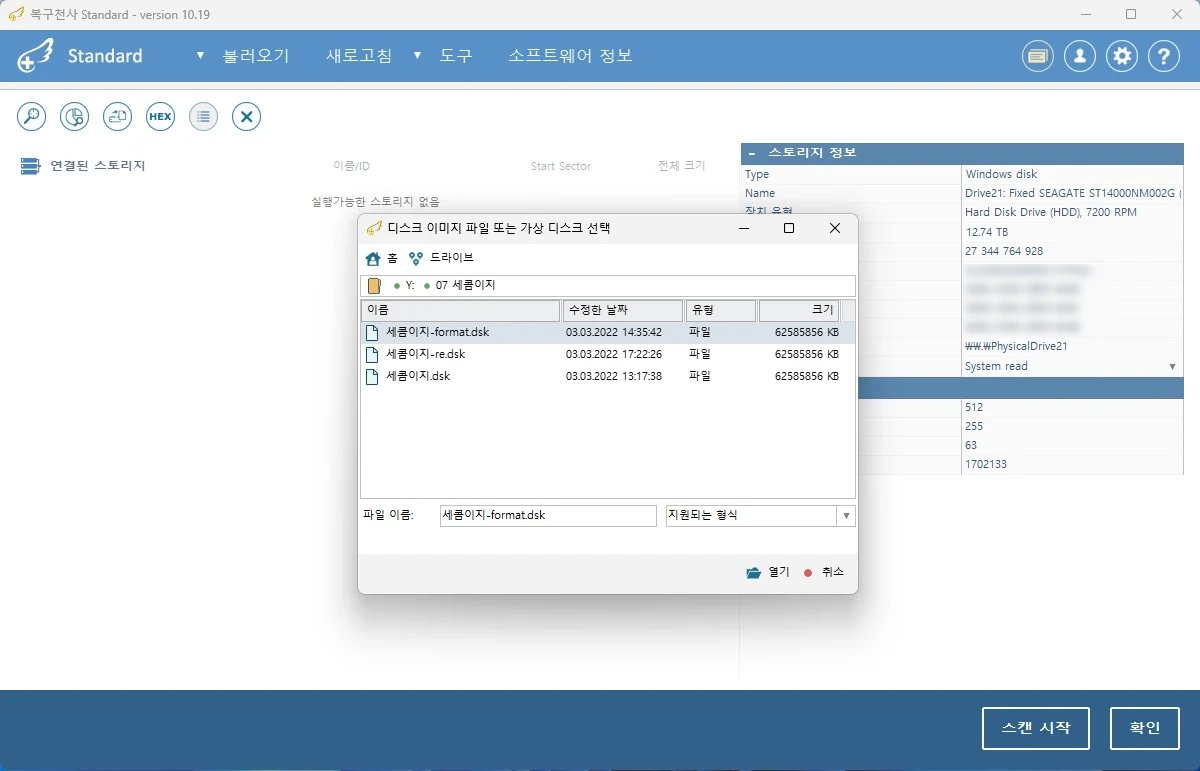Sort by the 수정한 날짜 column header
The height and width of the screenshot is (771, 1200).
pyautogui.click(x=623, y=310)
